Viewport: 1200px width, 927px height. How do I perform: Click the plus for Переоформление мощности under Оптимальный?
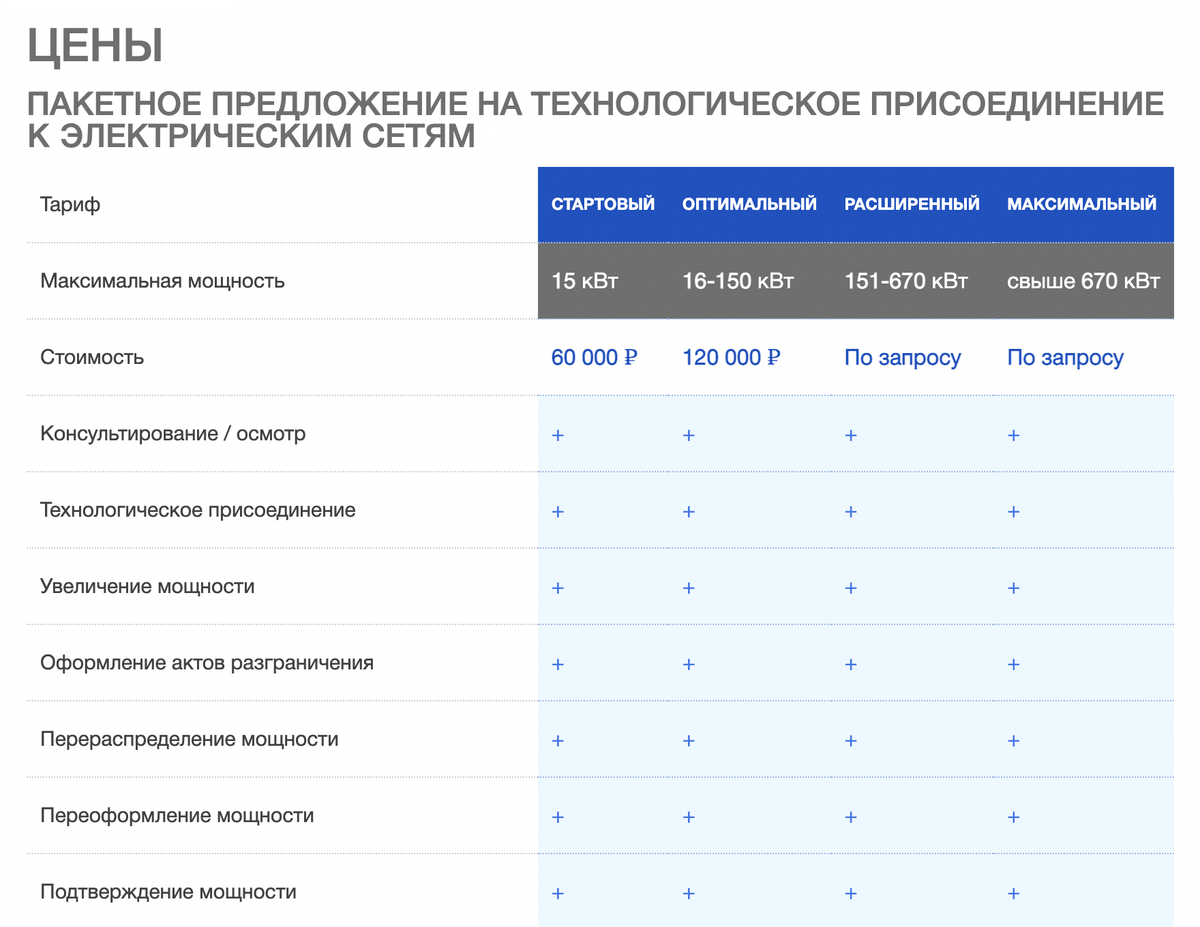(x=688, y=816)
